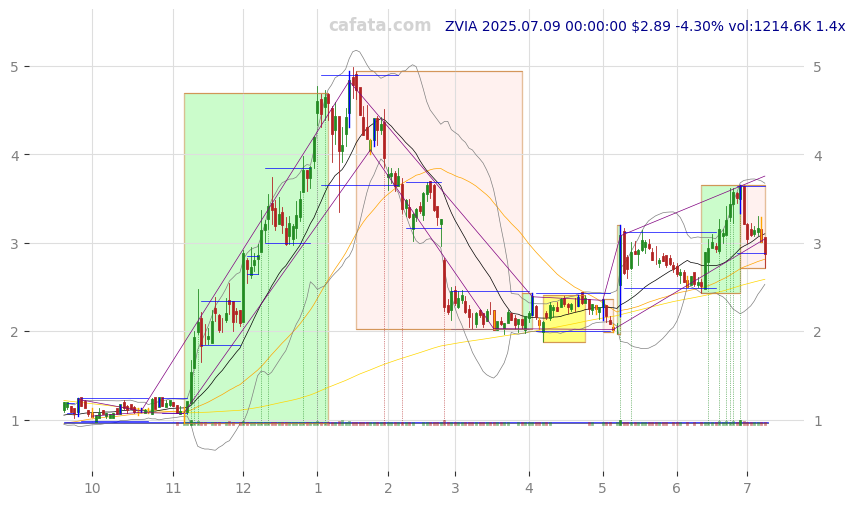Image resolution: width=856 pixels, height=505 pixels.
Task: Click left y-axis label 2
Action: pos(15,332)
